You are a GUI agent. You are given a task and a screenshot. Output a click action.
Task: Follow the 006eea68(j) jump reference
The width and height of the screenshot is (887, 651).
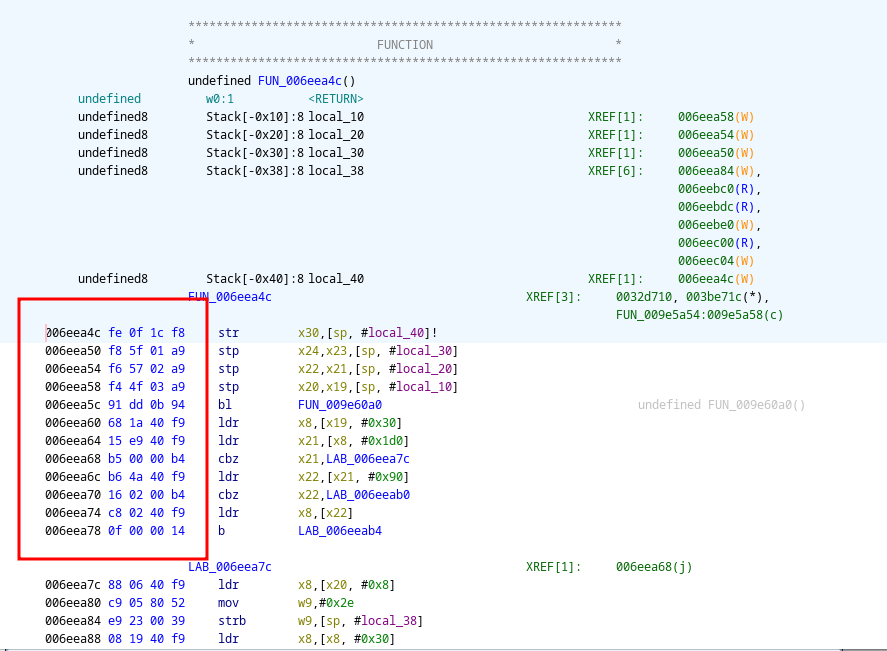point(654,567)
